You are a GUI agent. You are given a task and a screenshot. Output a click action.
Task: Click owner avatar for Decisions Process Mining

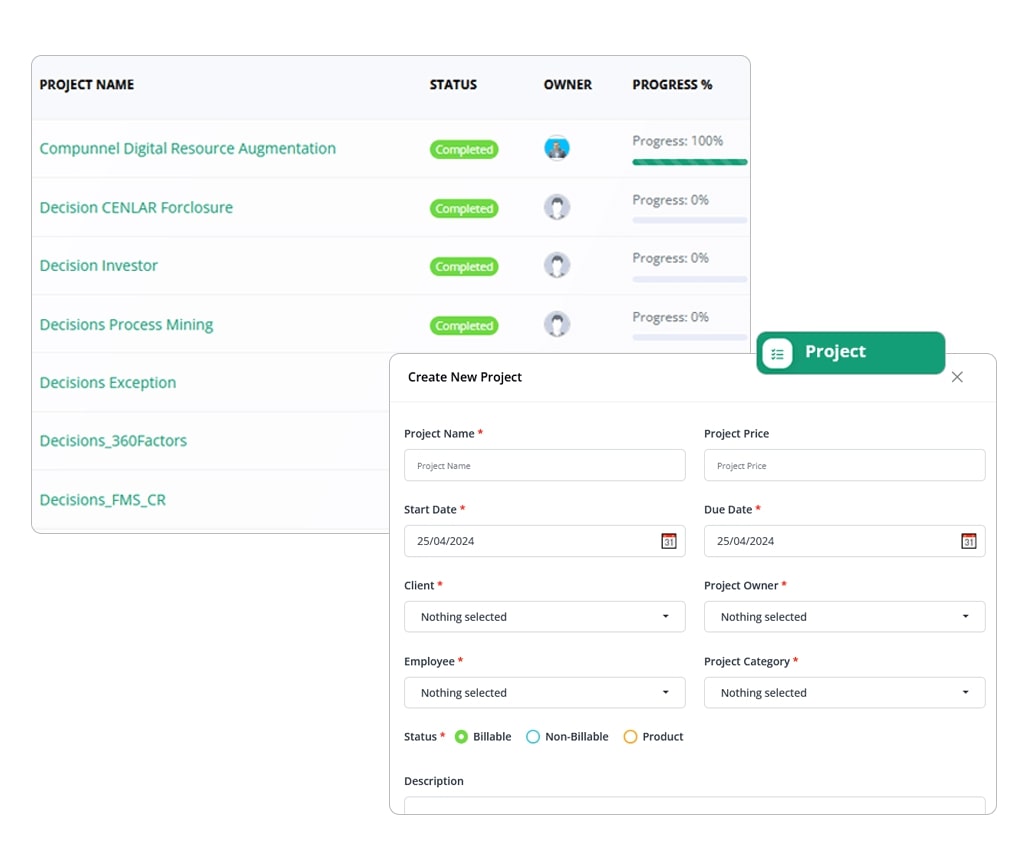[557, 324]
